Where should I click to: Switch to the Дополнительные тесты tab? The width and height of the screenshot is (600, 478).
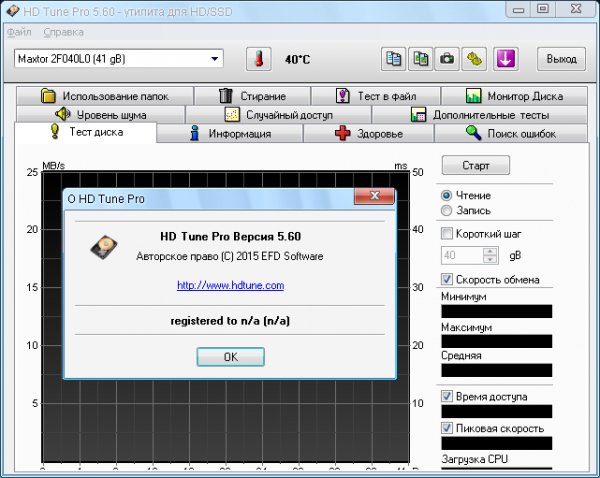click(x=479, y=114)
